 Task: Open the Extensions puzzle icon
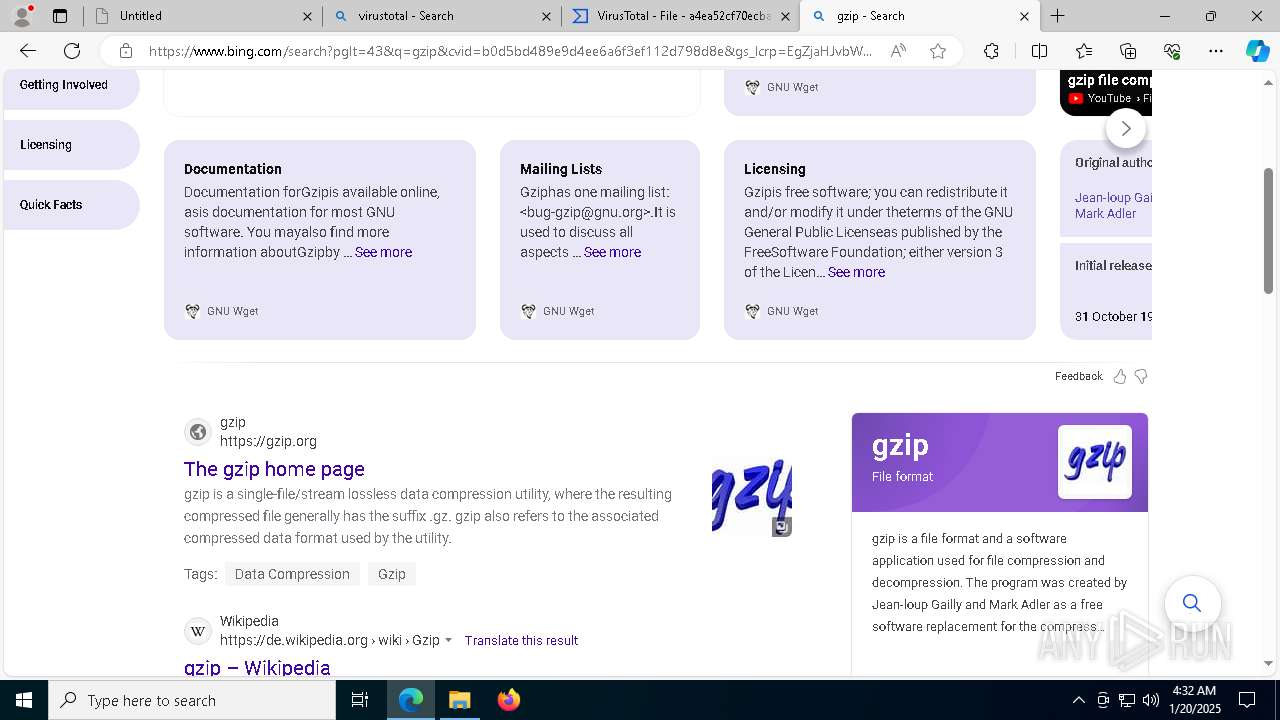[991, 51]
